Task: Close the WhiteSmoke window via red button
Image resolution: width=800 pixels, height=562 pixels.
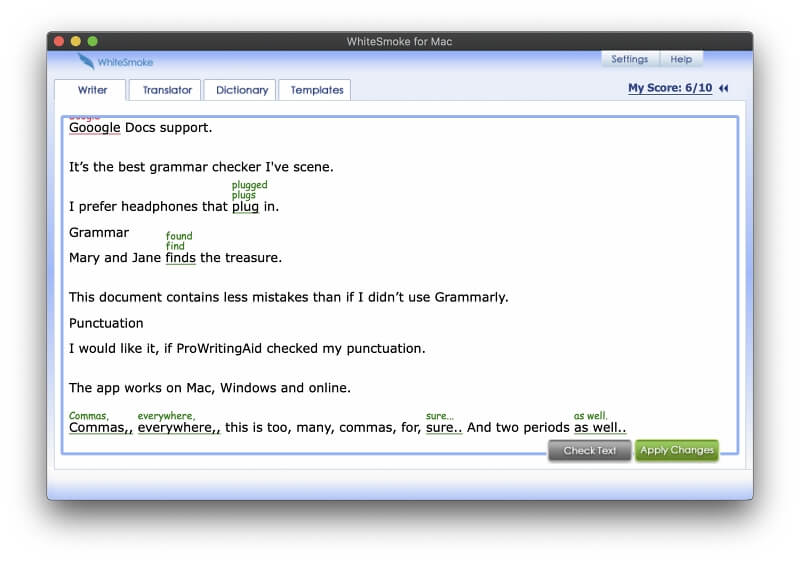Action: pos(59,41)
